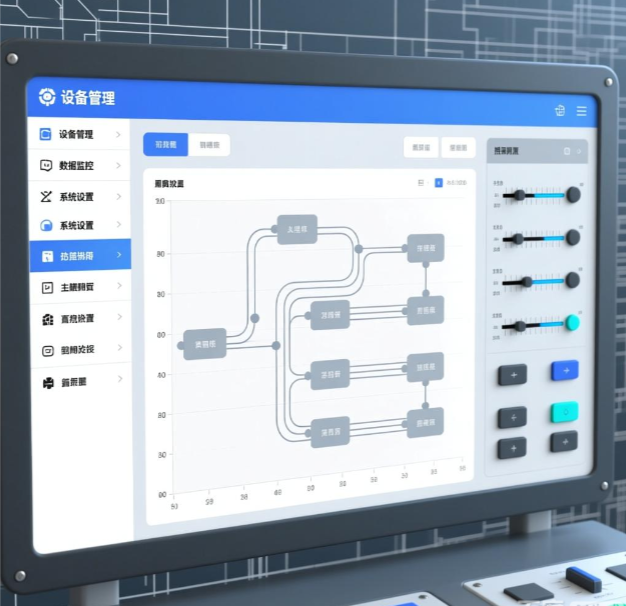Click the large dark knob on the top slider
The image size is (626, 606).
pos(573,194)
